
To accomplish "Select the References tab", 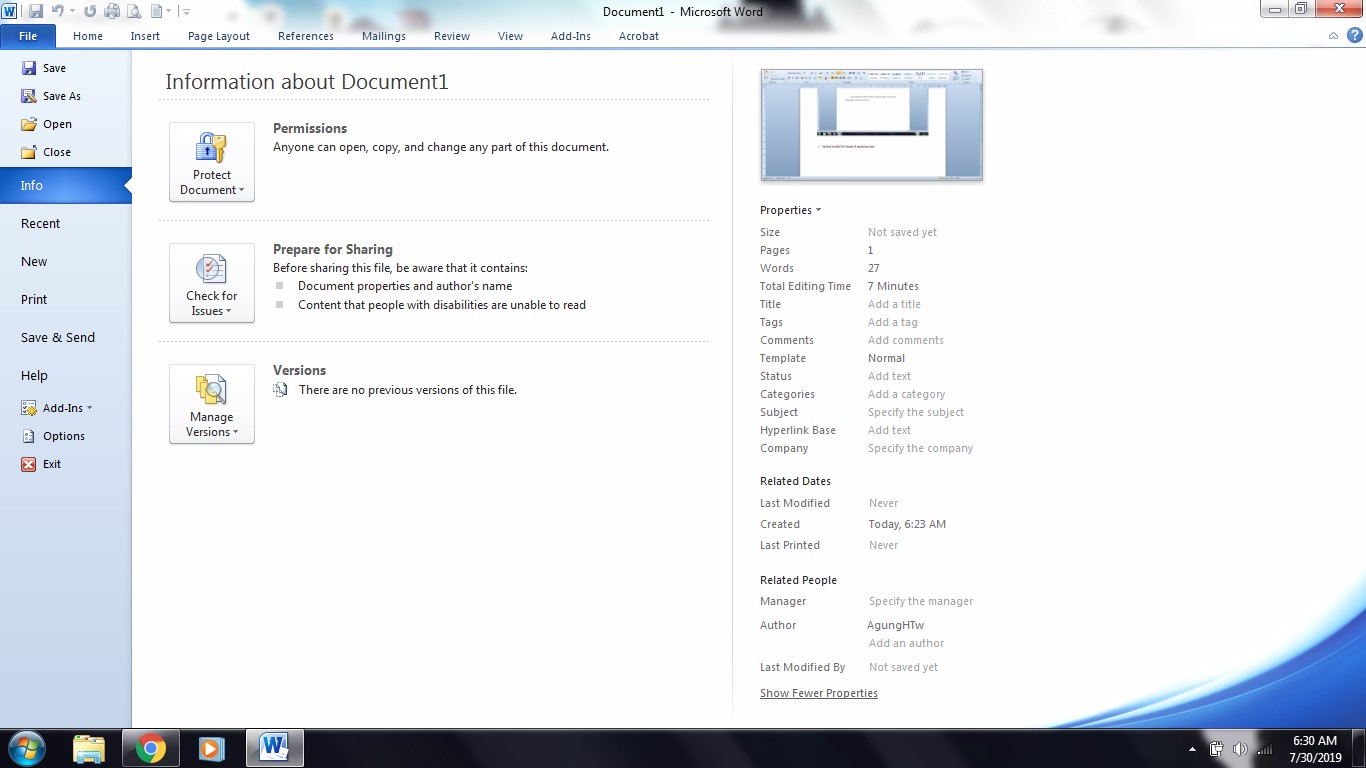I will pos(306,36).
